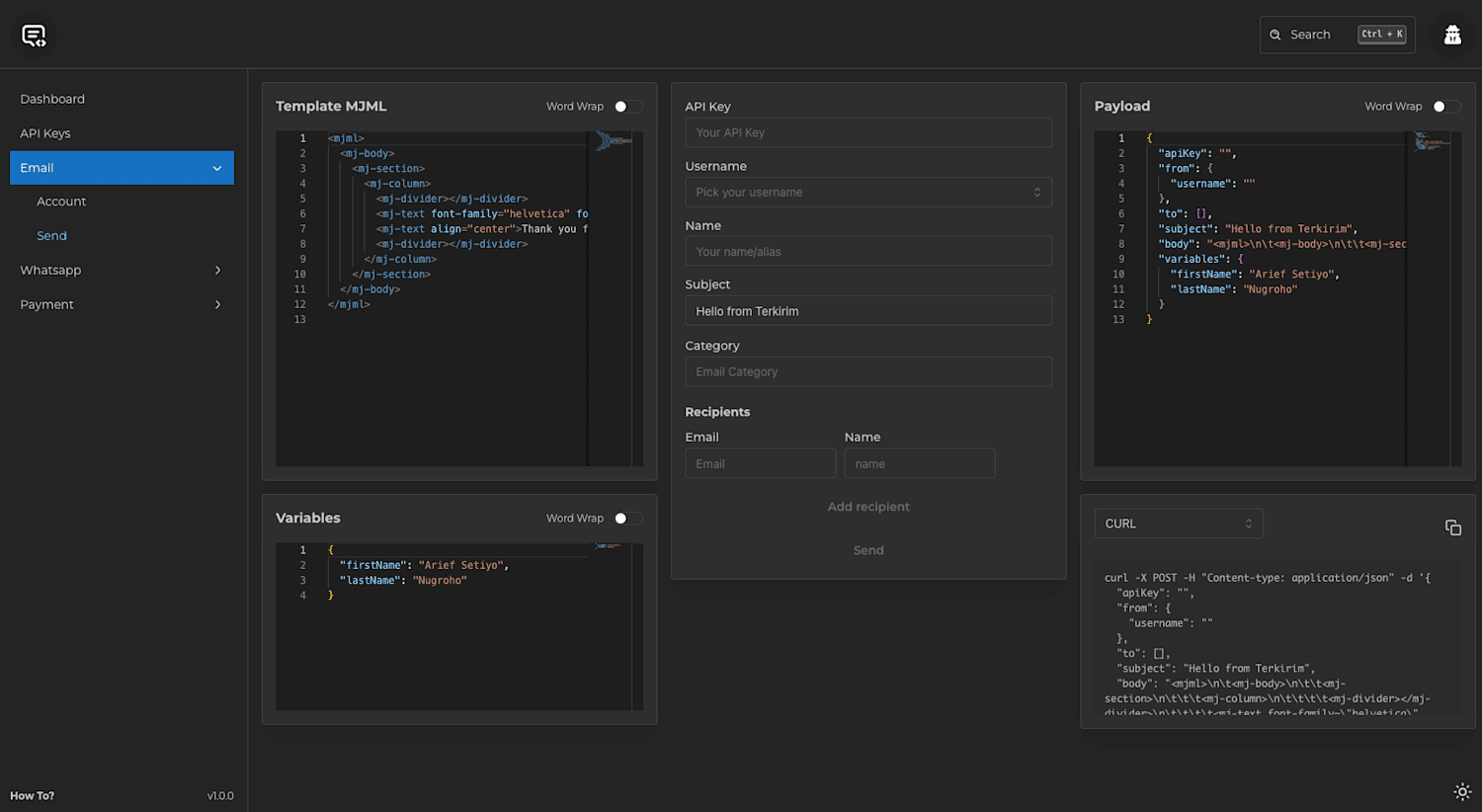Click the Add recipient button
This screenshot has width=1482, height=812.
[x=868, y=507]
